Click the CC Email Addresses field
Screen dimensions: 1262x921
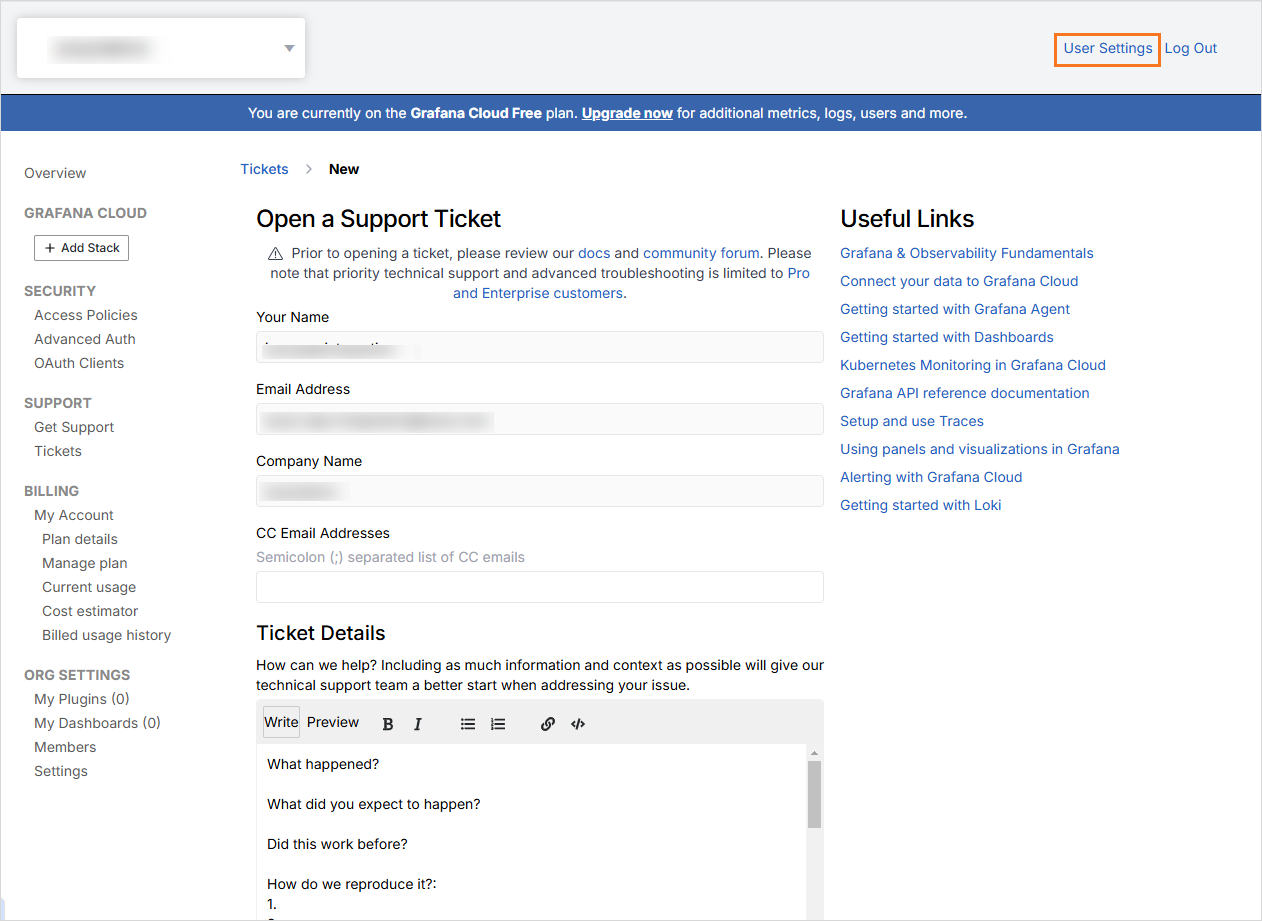(540, 587)
